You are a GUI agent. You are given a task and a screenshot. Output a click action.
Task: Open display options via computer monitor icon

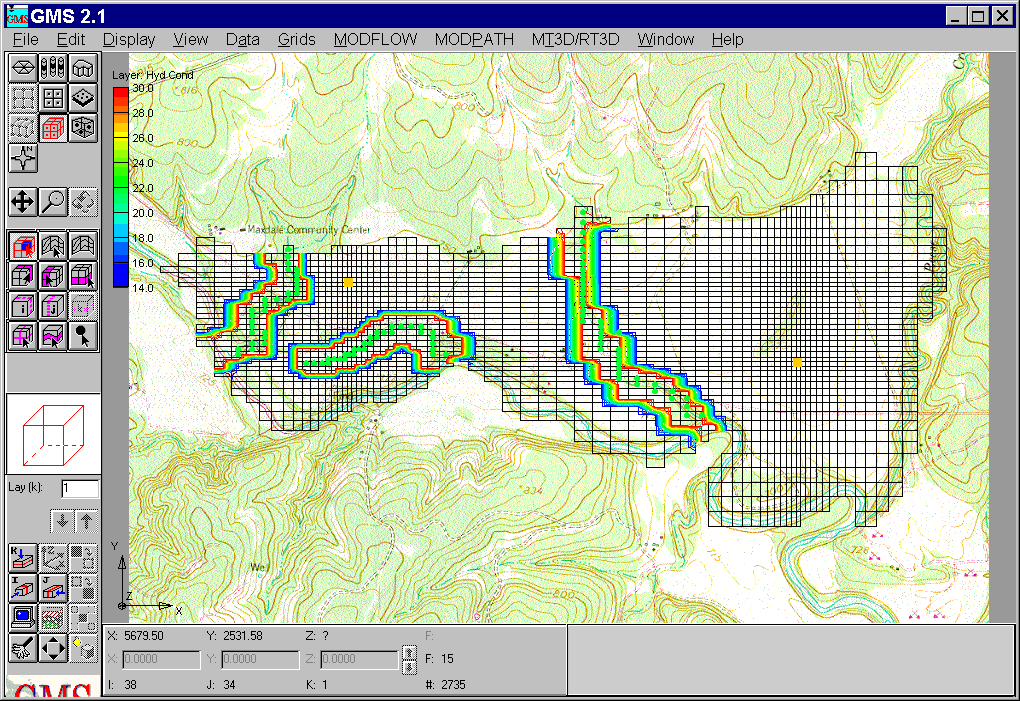pyautogui.click(x=23, y=618)
